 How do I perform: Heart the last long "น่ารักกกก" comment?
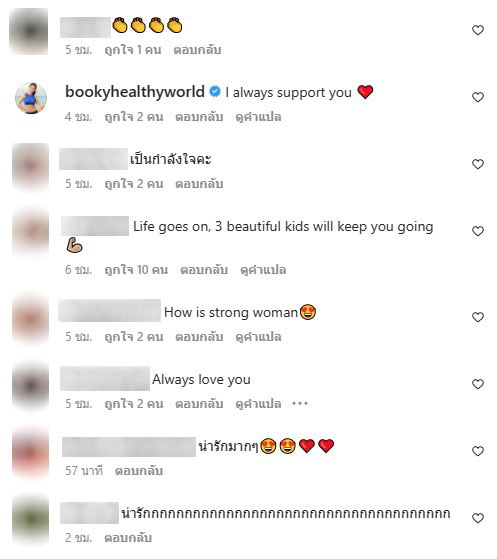[x=477, y=518]
